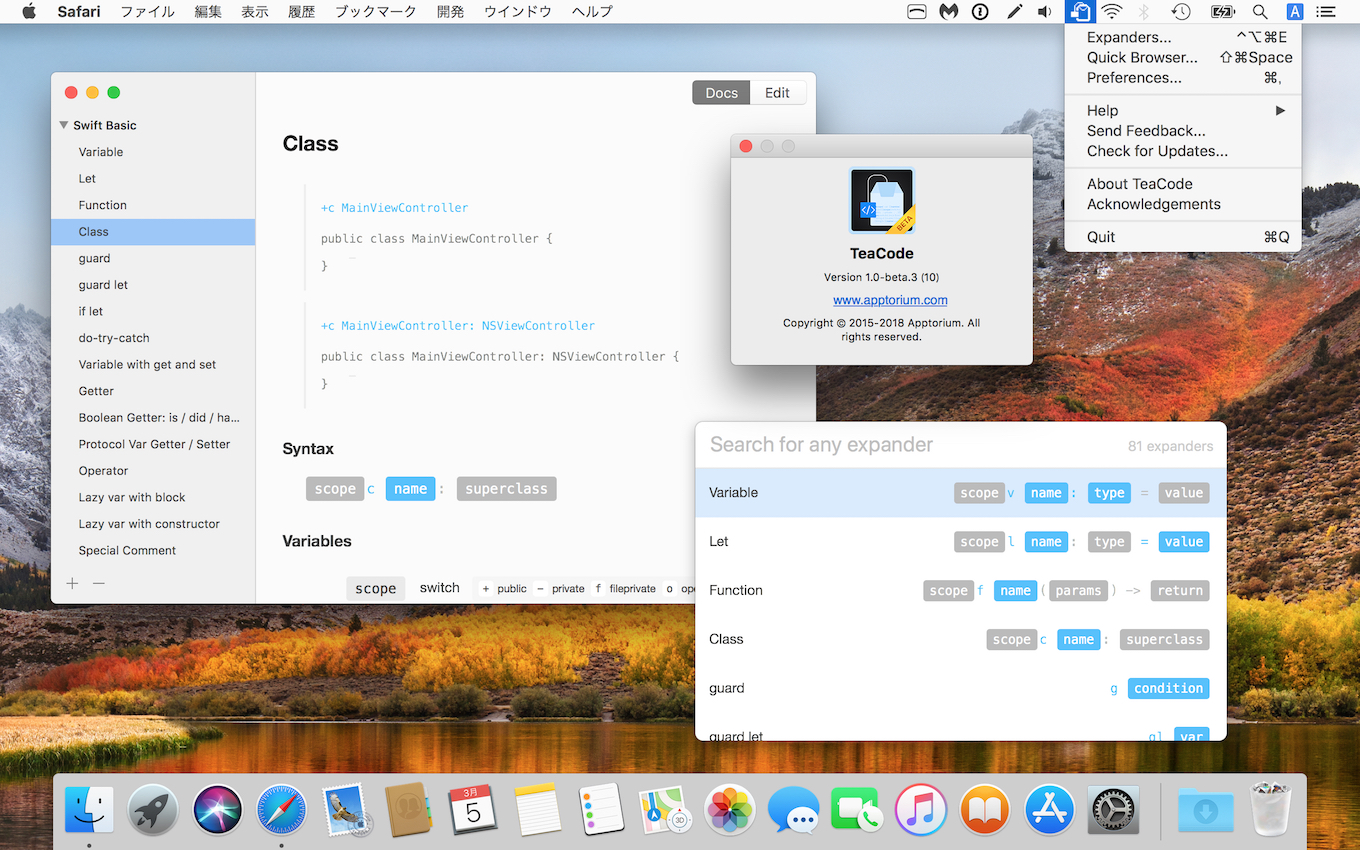Viewport: 1360px width, 850px height.
Task: Choose About TeaCode menu item
Action: click(1183, 183)
